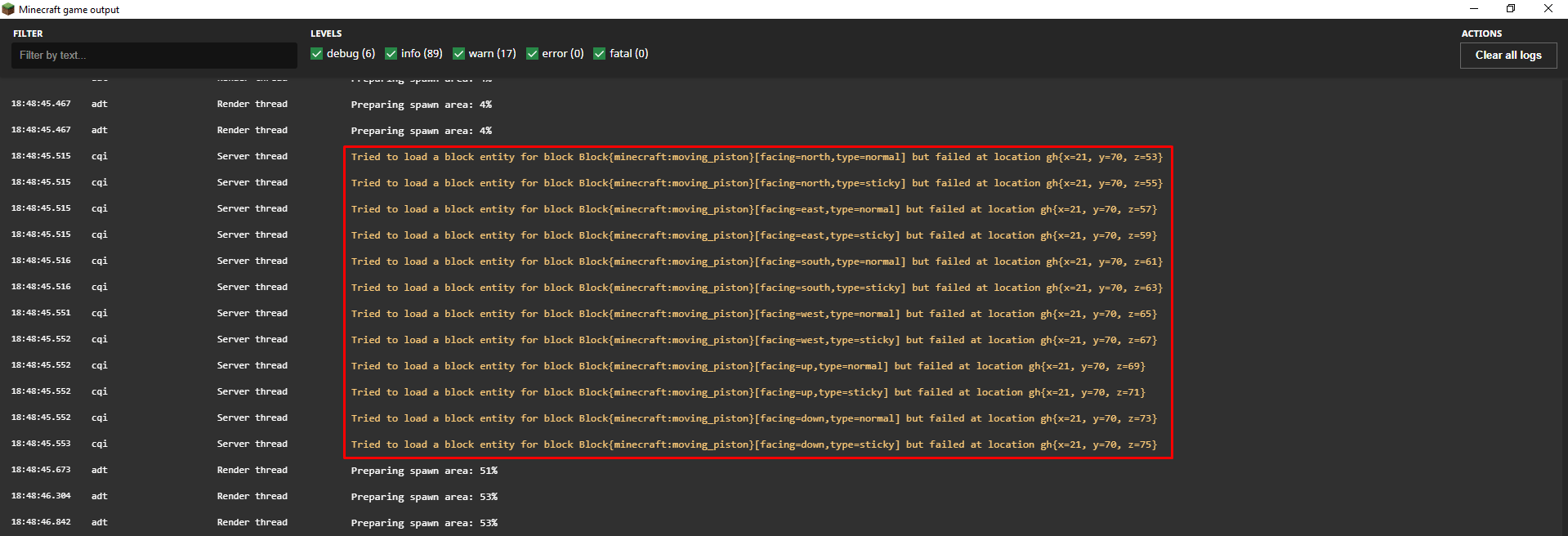Screen dimensions: 1568x536
Task: Close the Minecraft game output window
Action: [x=1548, y=9]
